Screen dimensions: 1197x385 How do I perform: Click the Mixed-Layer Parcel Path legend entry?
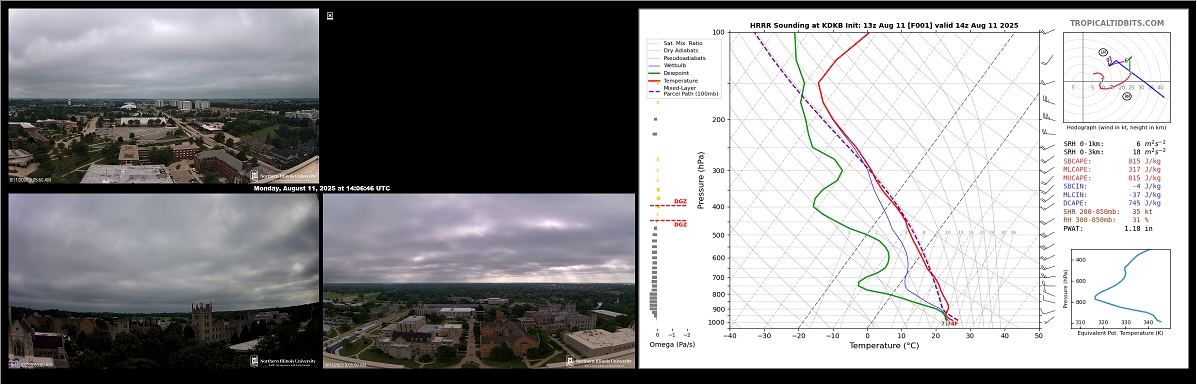[x=684, y=90]
